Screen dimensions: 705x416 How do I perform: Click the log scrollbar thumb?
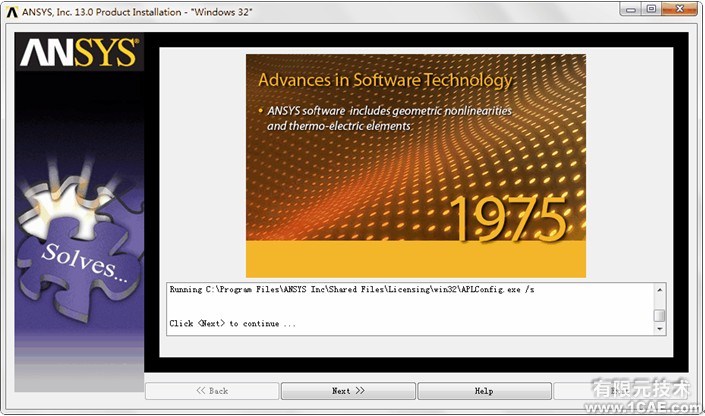click(x=659, y=316)
